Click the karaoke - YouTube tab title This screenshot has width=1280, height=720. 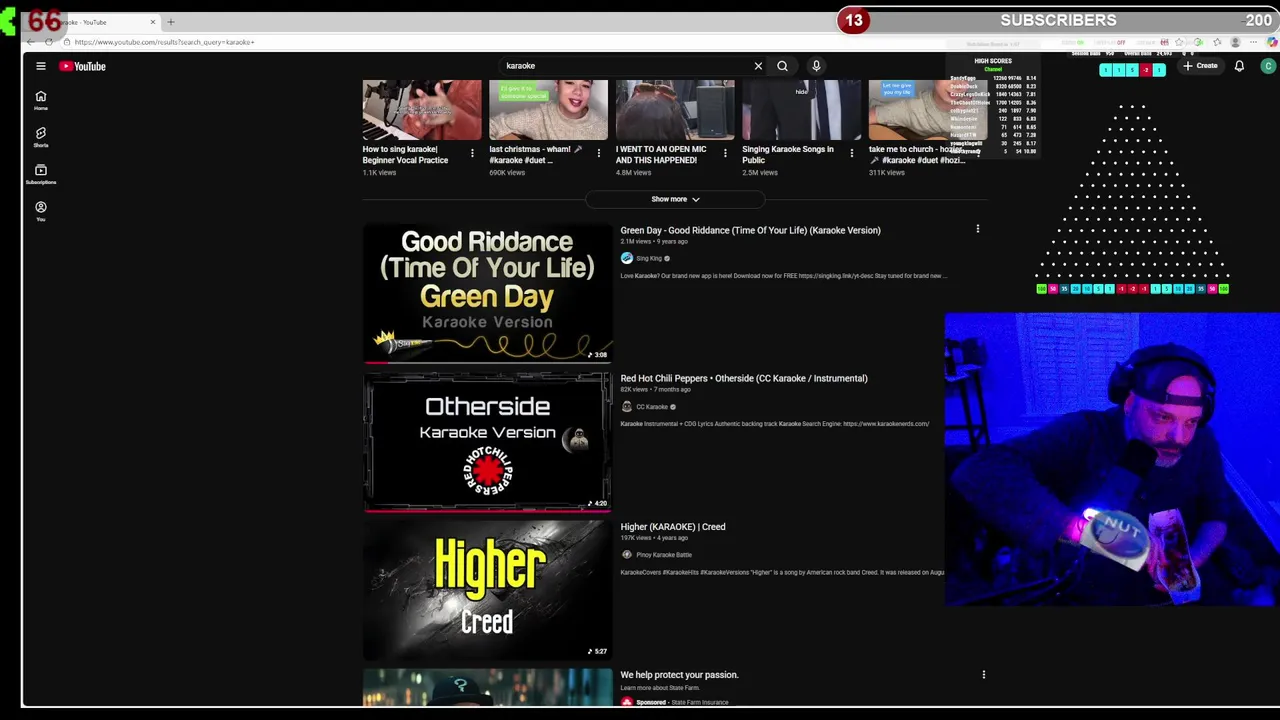coord(84,22)
